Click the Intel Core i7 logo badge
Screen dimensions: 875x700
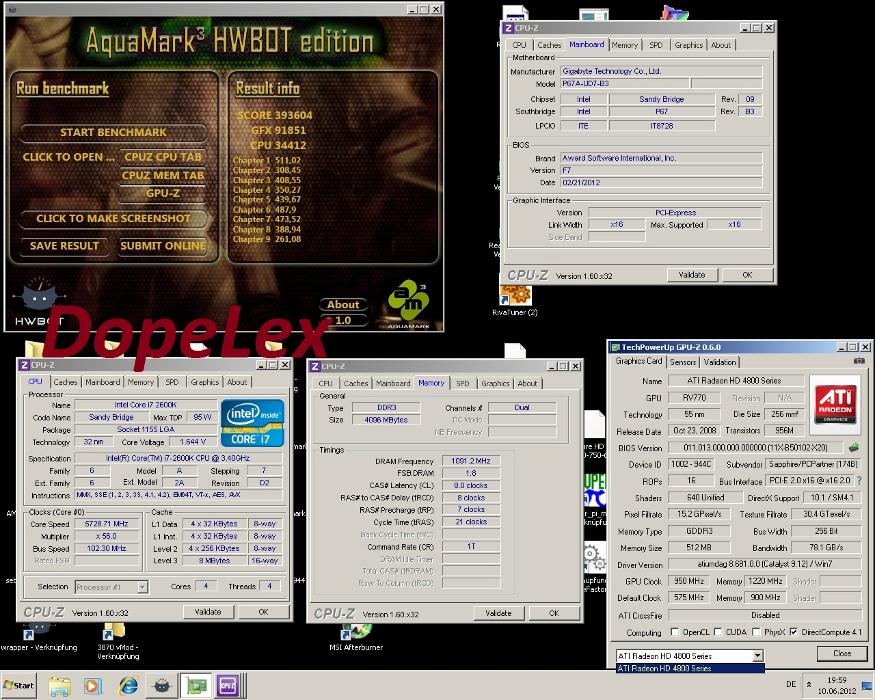click(253, 423)
